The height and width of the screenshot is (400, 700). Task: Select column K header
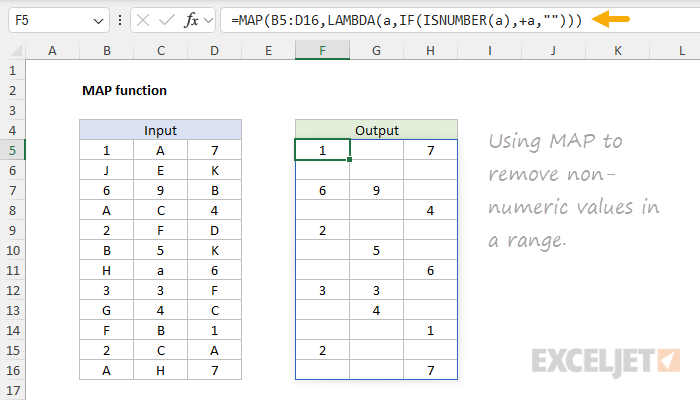pos(618,50)
